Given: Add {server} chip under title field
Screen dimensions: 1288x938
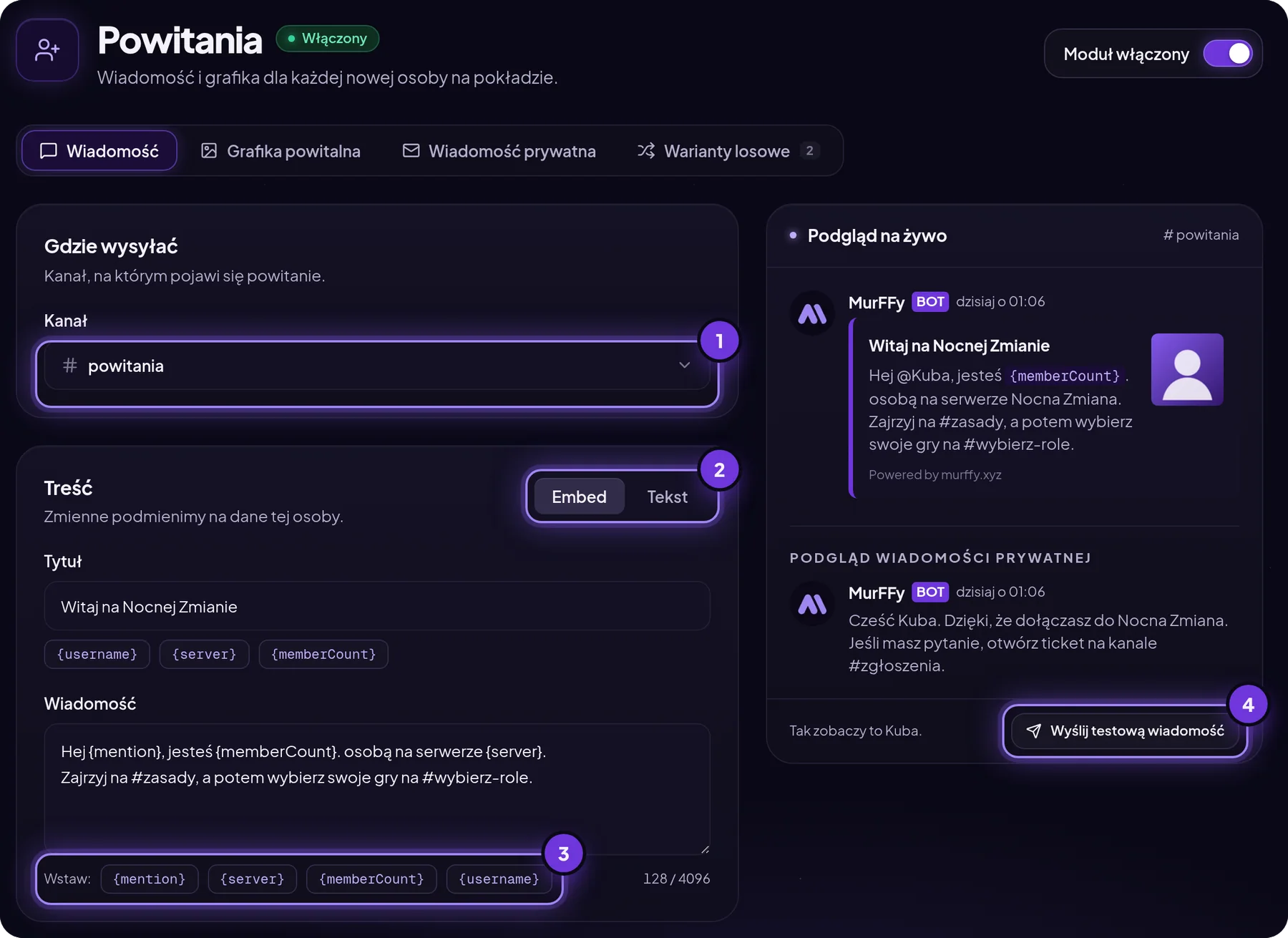Looking at the screenshot, I should (x=204, y=654).
